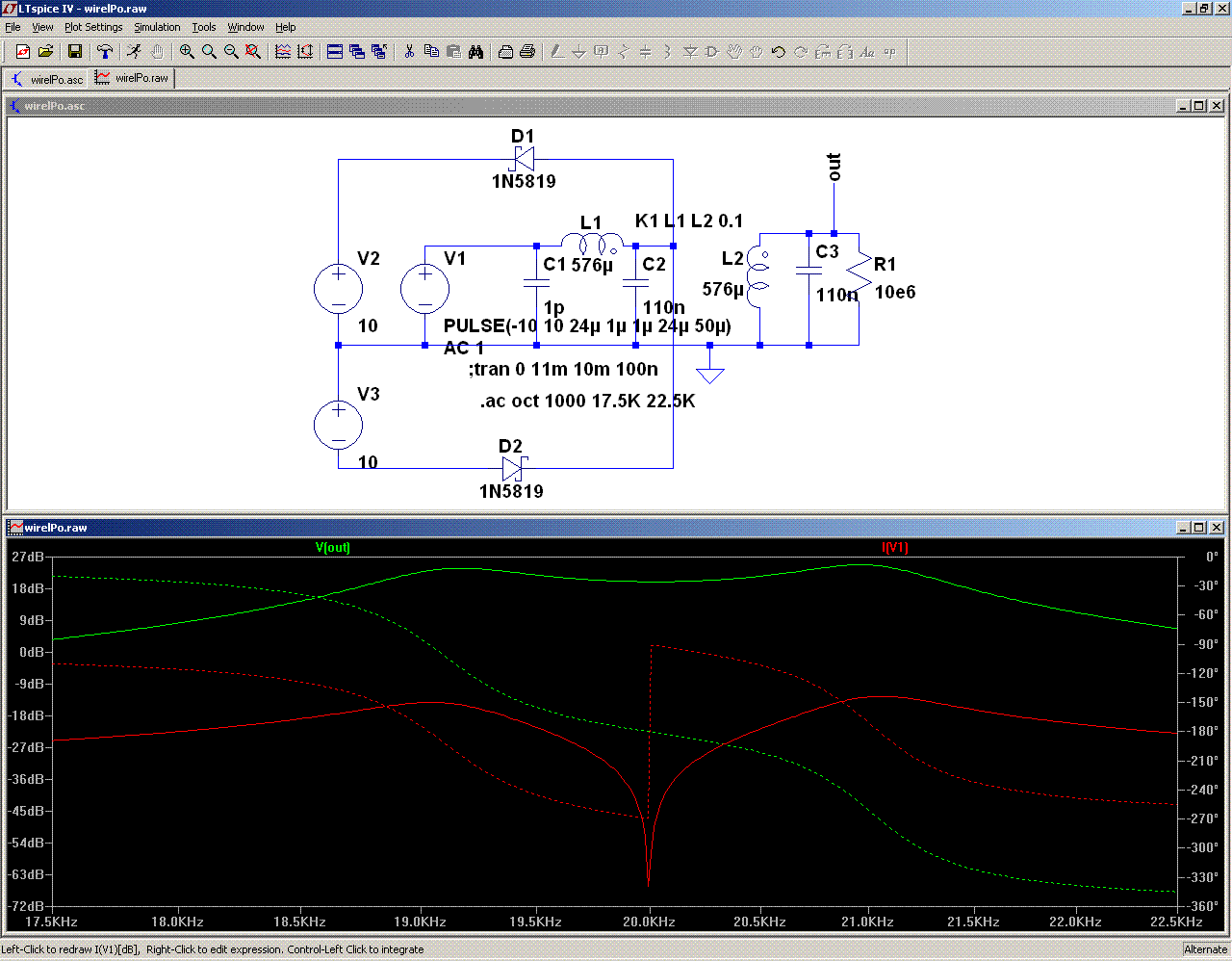Image resolution: width=1232 pixels, height=961 pixels.
Task: Maximize the wirelPo.asc schematic window
Action: (1199, 106)
